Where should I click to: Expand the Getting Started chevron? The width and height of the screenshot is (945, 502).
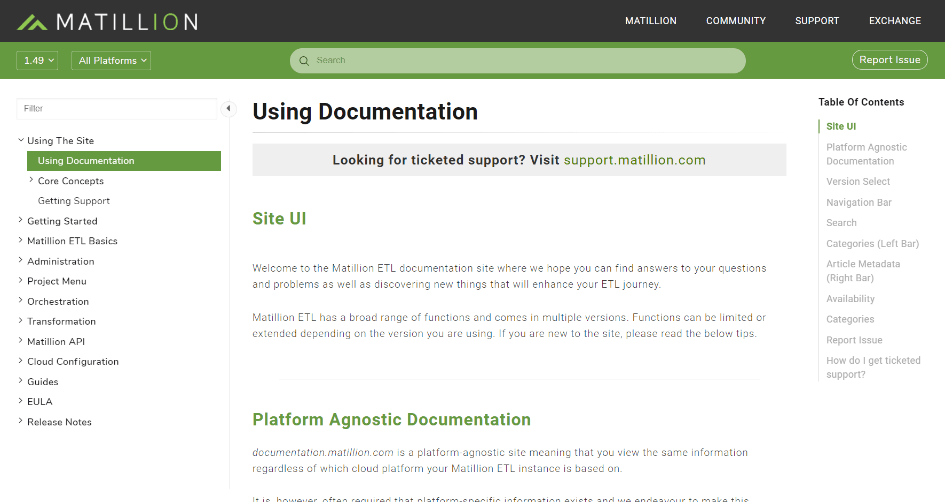(20, 221)
